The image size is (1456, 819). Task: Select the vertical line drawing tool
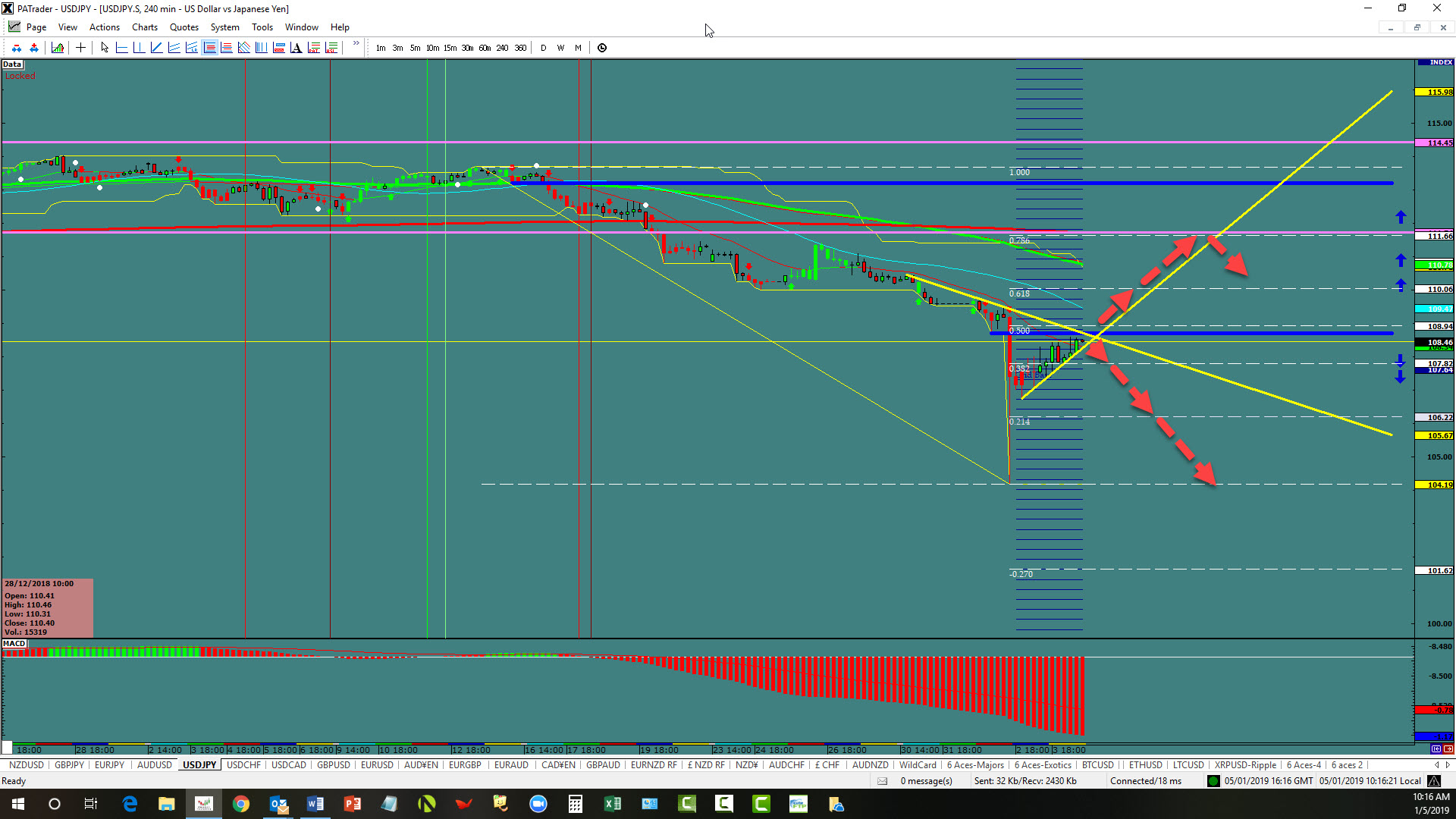point(139,48)
